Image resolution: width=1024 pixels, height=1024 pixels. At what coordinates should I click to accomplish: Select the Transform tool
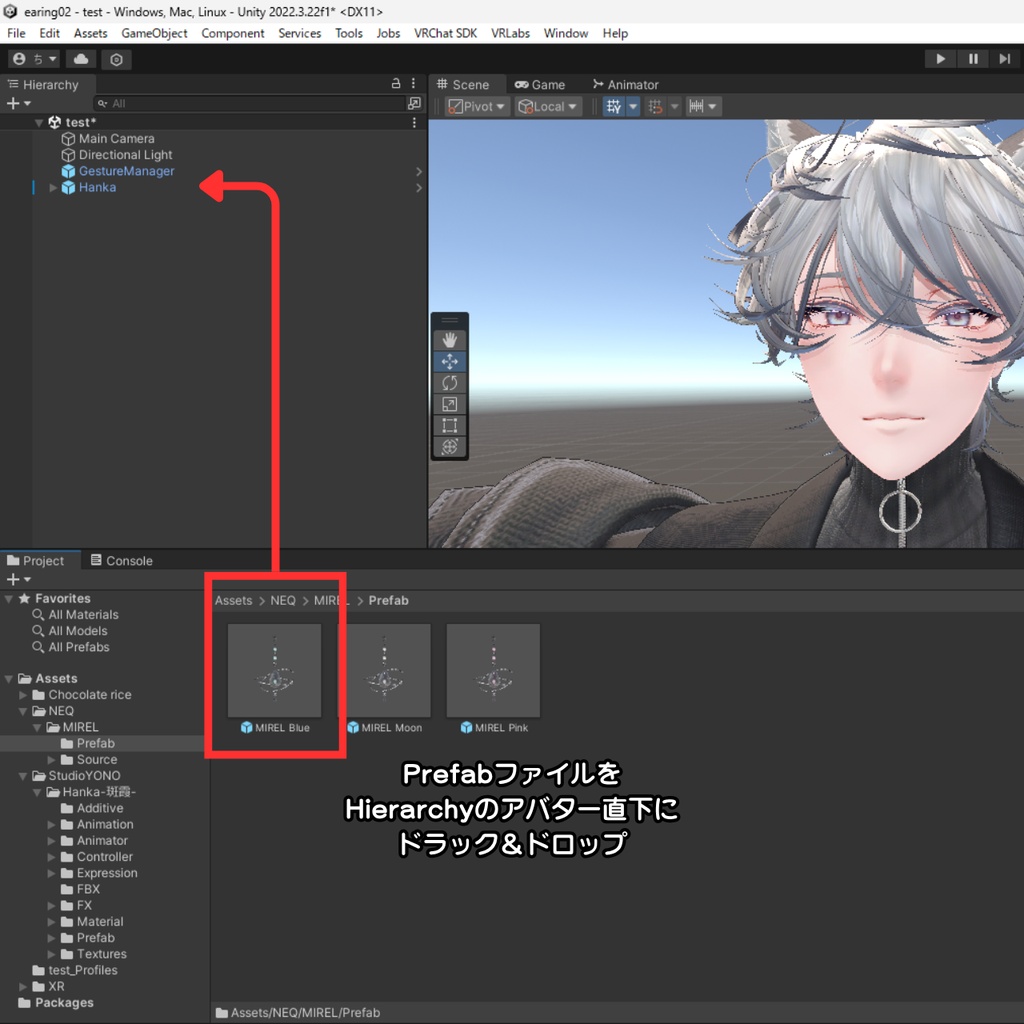click(x=449, y=447)
